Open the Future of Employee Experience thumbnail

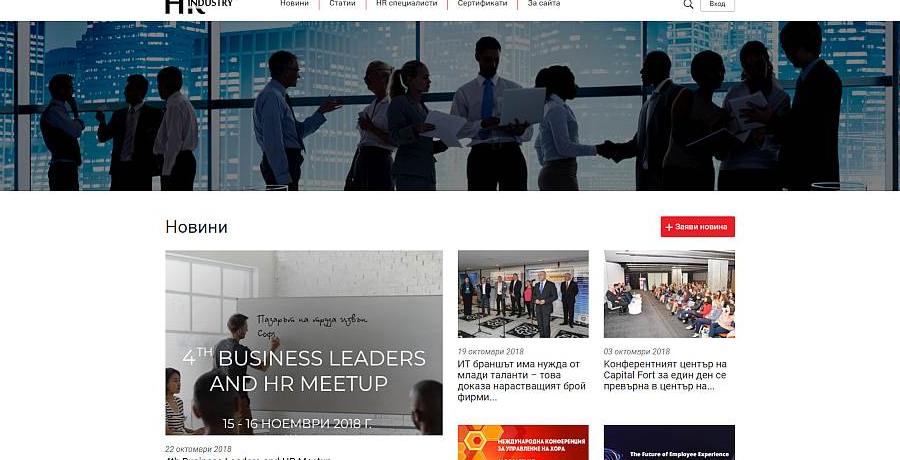click(x=669, y=442)
